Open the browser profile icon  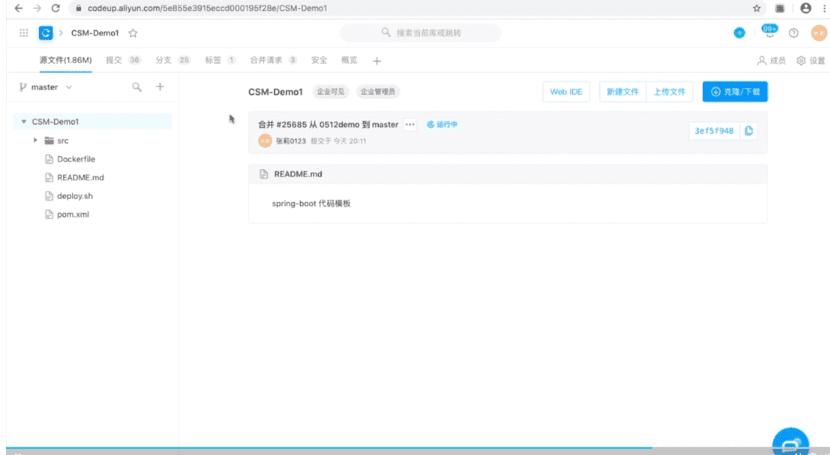tap(806, 8)
